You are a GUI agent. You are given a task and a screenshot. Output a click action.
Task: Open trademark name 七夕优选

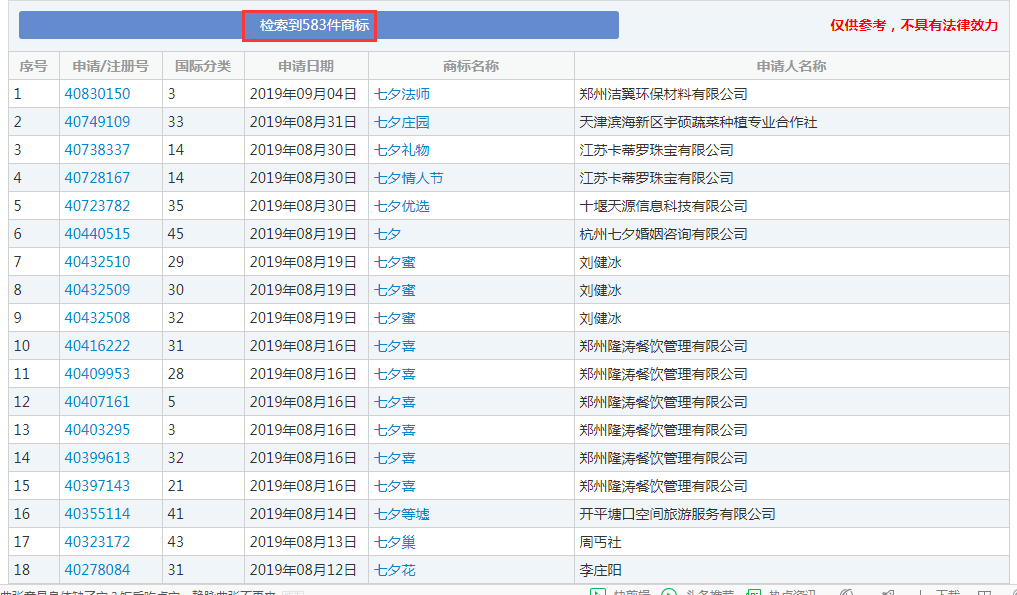[x=402, y=206]
